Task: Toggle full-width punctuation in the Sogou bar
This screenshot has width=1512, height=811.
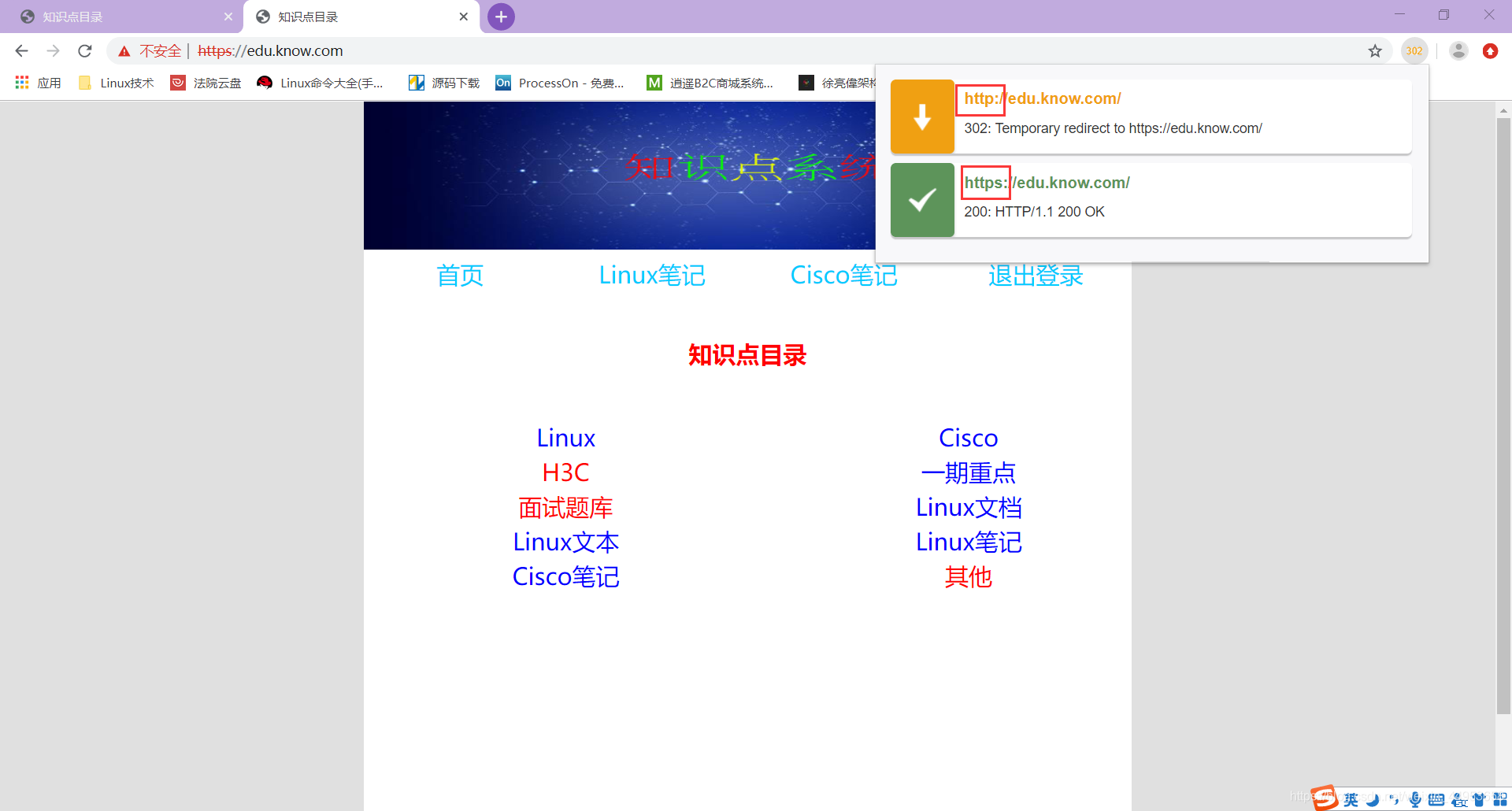Action: (1395, 798)
